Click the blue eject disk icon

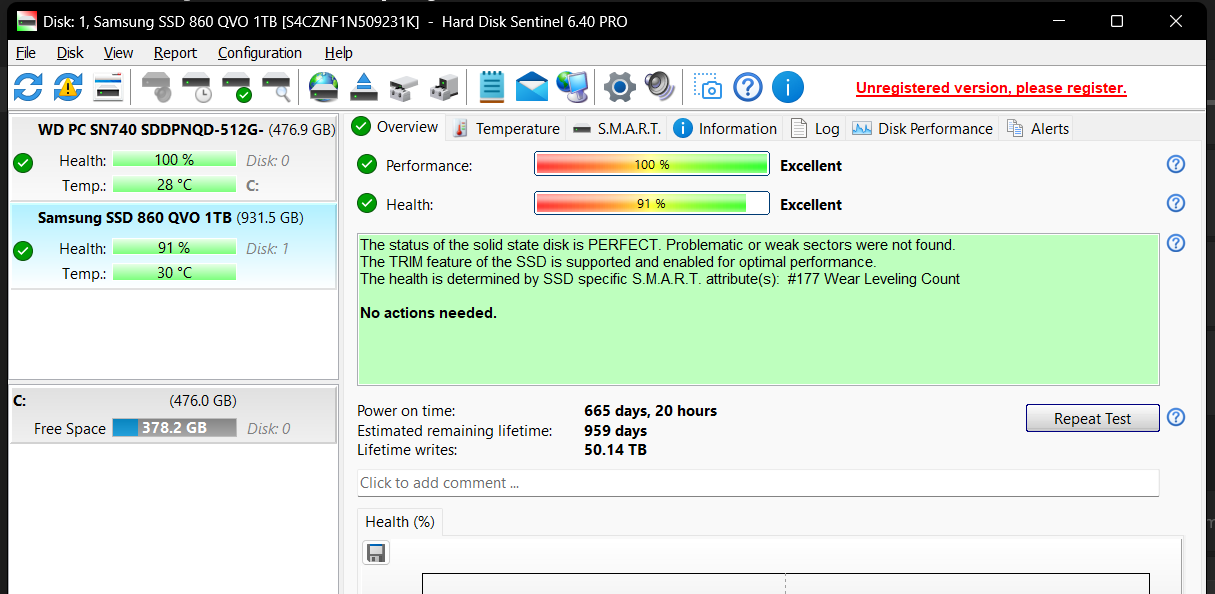364,87
